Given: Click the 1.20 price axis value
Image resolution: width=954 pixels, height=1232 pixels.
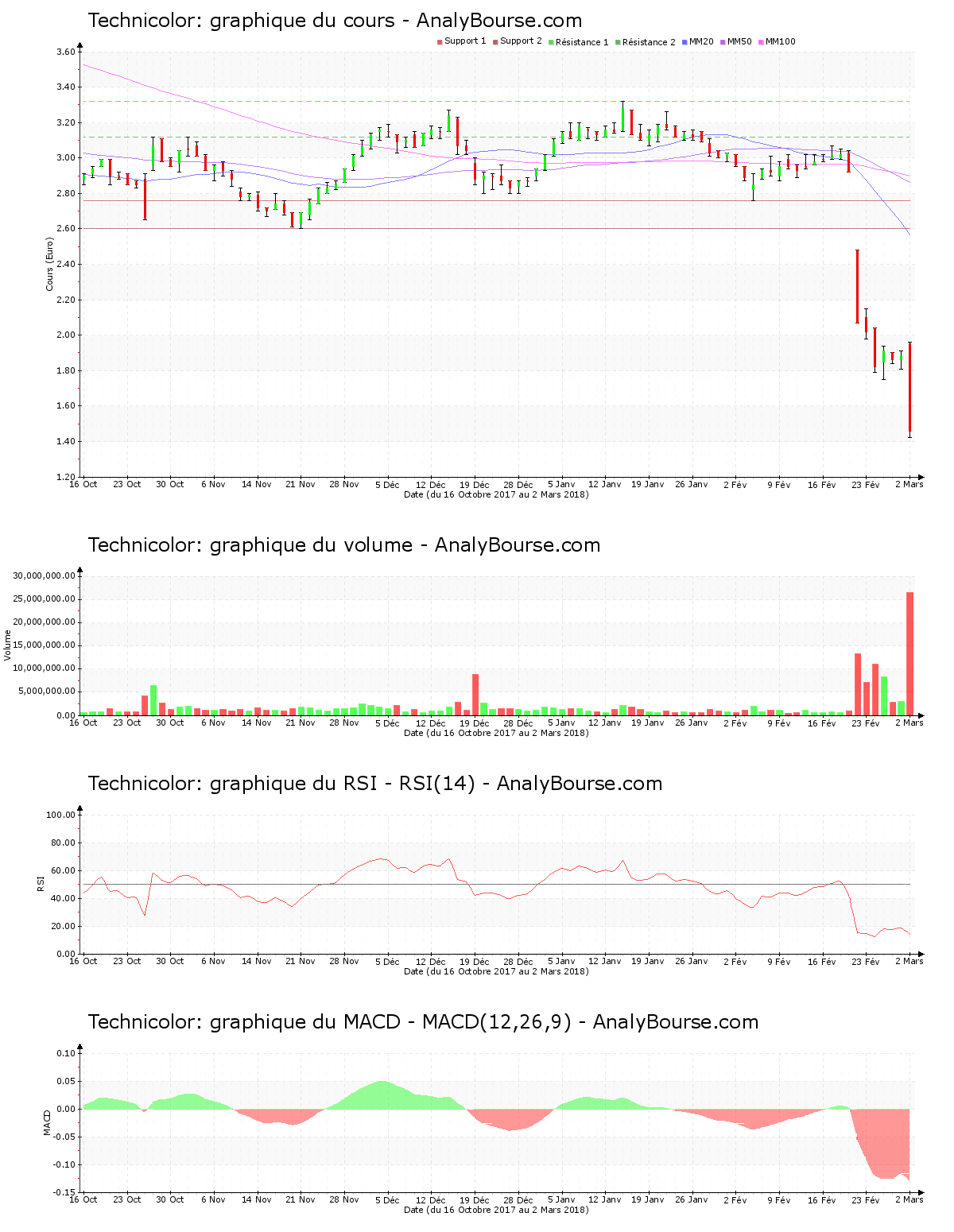Looking at the screenshot, I should (66, 477).
